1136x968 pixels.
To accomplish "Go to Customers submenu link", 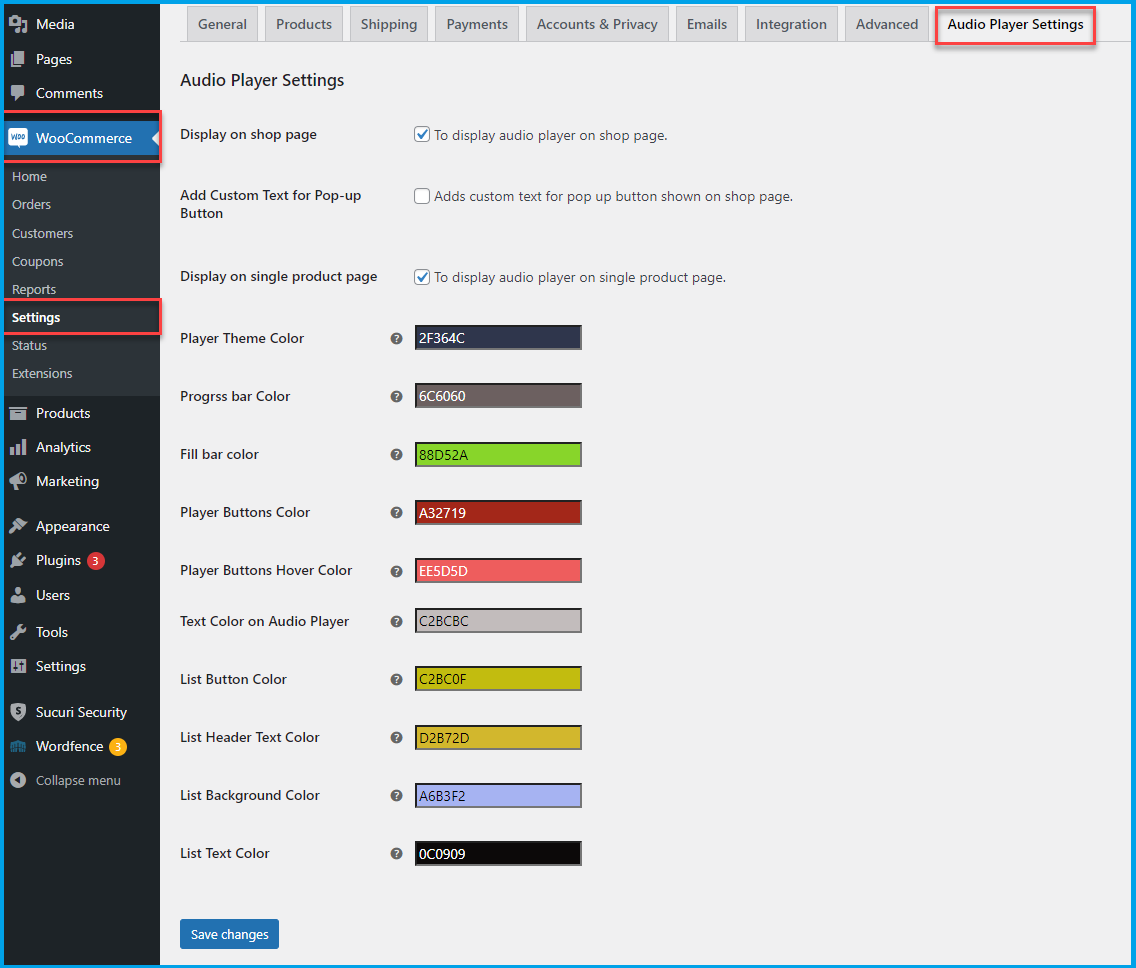I will point(42,233).
